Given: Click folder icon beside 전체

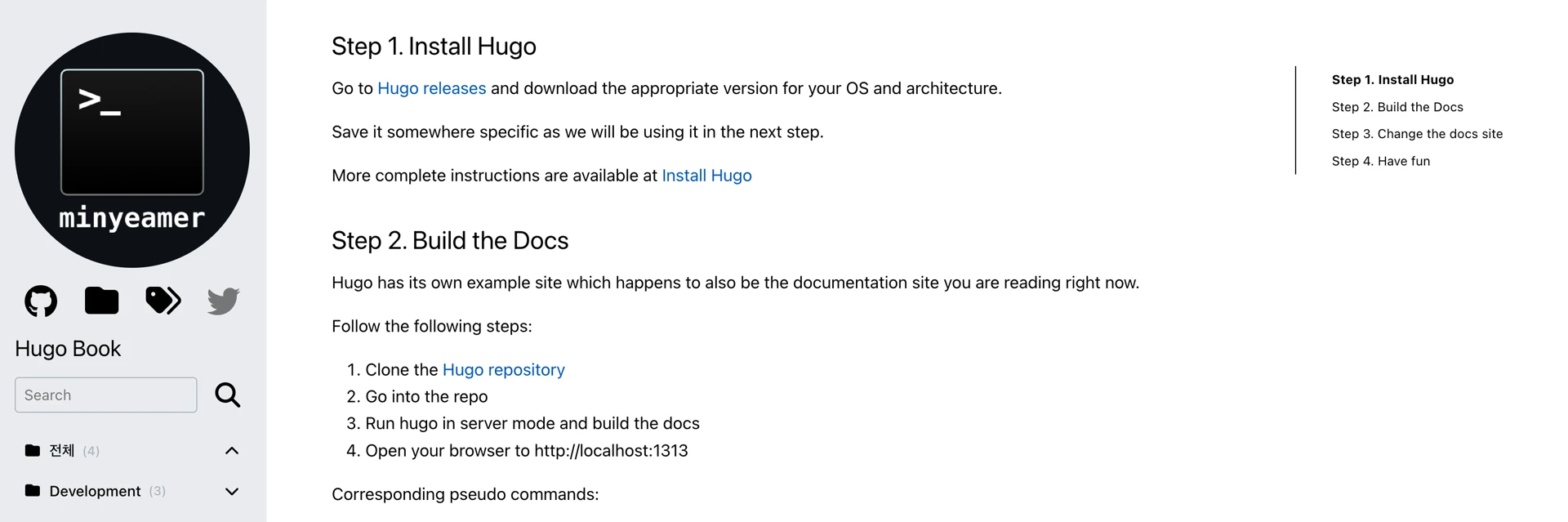Looking at the screenshot, I should (x=33, y=451).
